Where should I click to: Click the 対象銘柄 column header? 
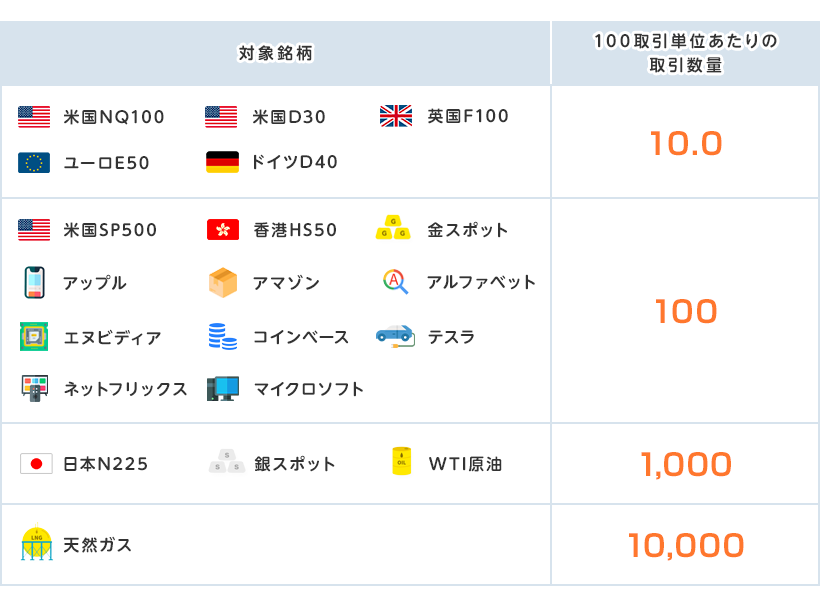point(276,53)
